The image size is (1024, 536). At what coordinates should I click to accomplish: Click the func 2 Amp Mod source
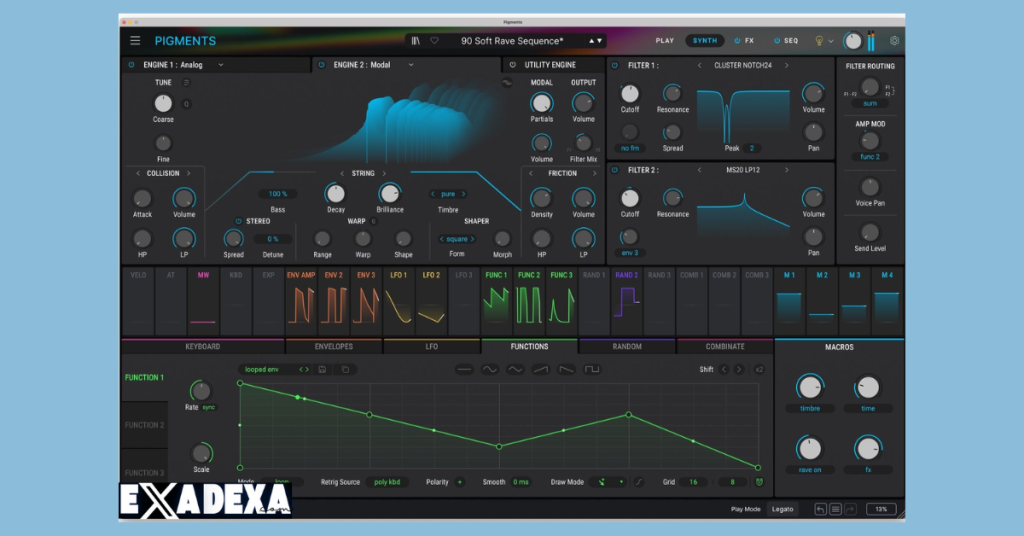pyautogui.click(x=869, y=157)
